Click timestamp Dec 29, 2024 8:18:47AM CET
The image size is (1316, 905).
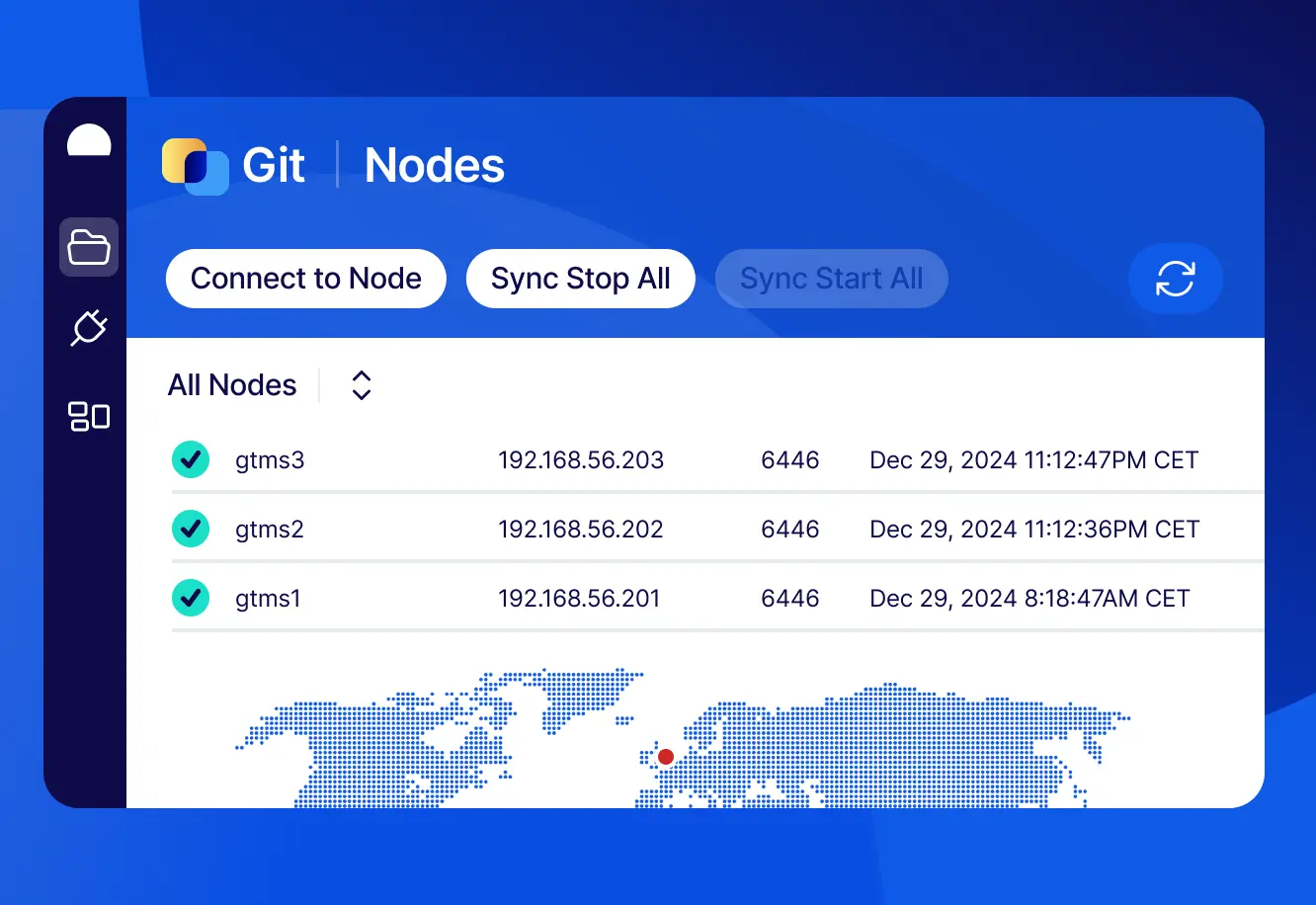(1029, 598)
